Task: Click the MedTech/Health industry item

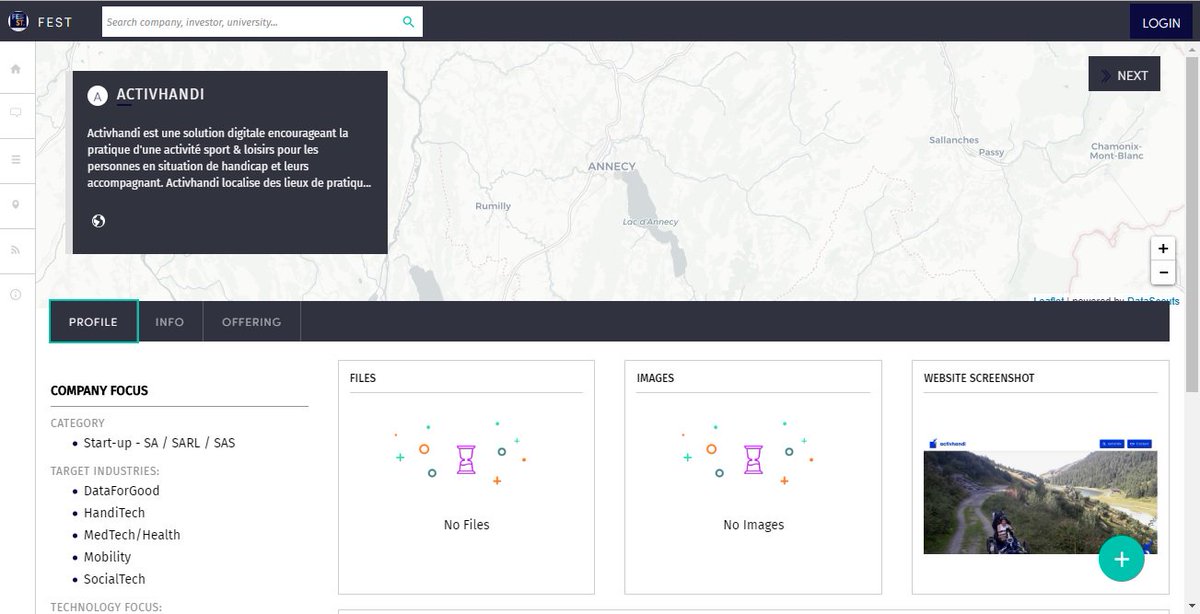Action: pyautogui.click(x=132, y=535)
